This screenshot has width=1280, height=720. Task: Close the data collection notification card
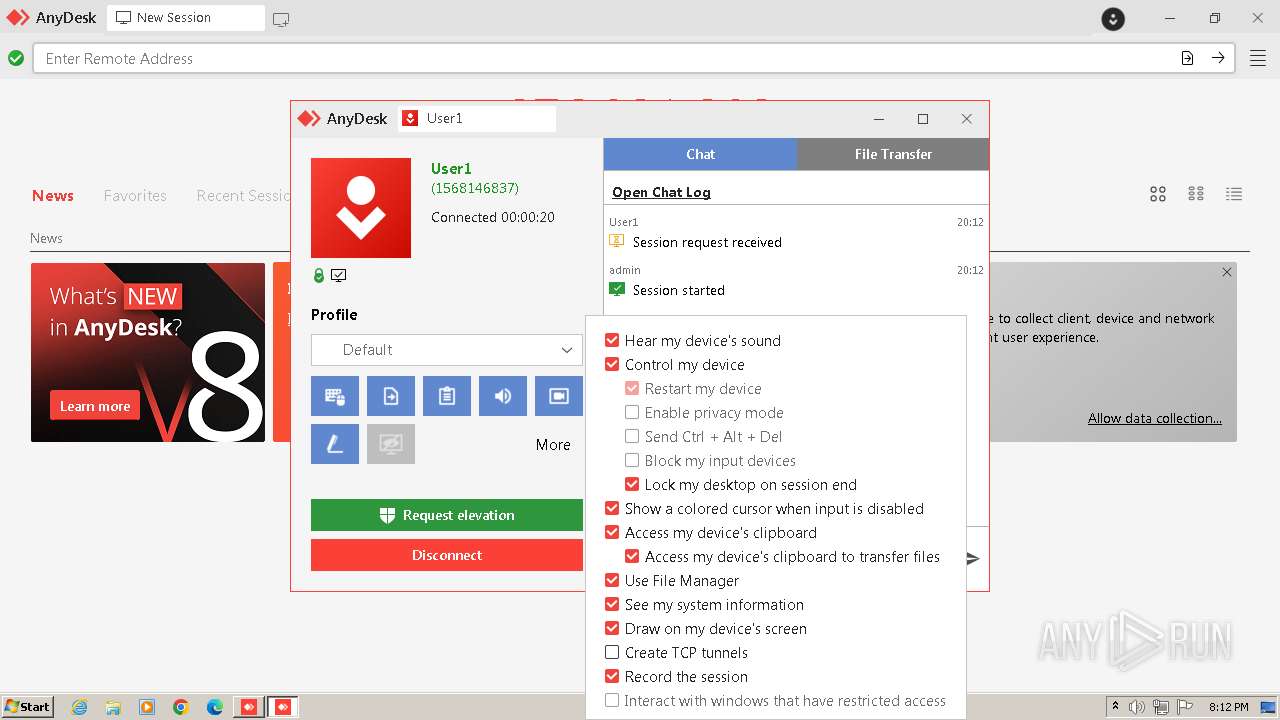coord(1227,272)
